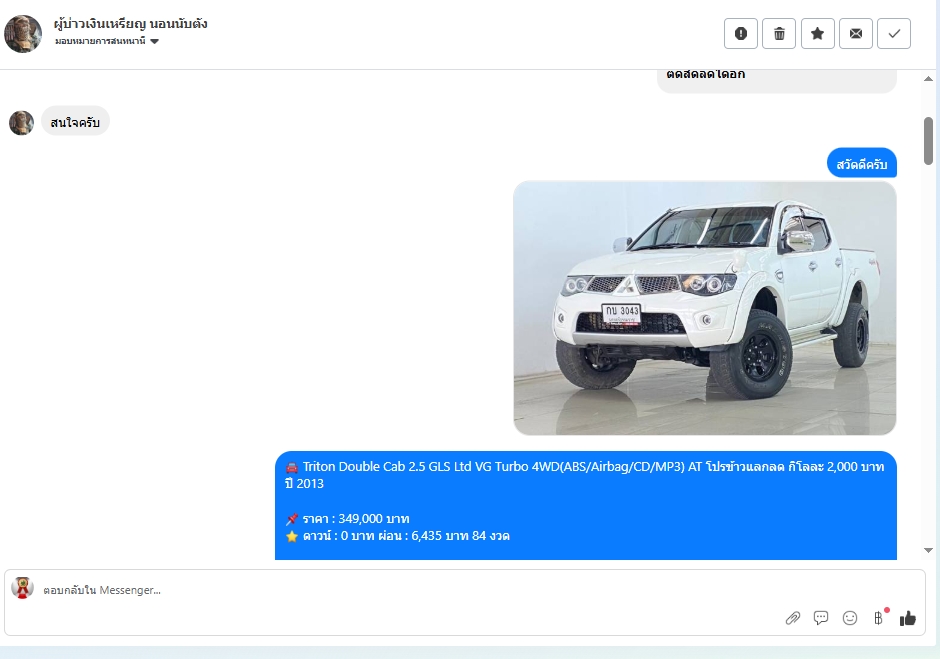Click the down payment line 6,435 บาท 84 งวด
Screen dimensions: 940x659
[x=397, y=536]
